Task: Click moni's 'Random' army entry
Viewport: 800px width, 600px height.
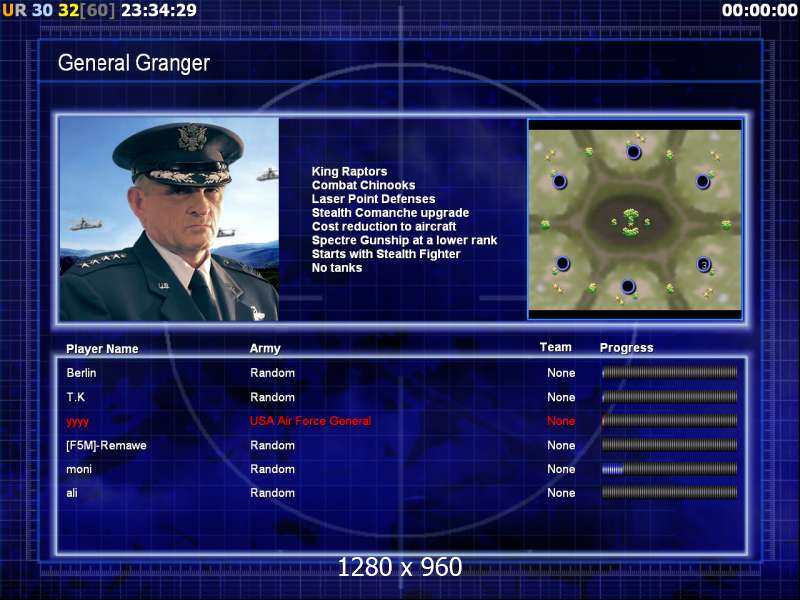Action: 272,469
